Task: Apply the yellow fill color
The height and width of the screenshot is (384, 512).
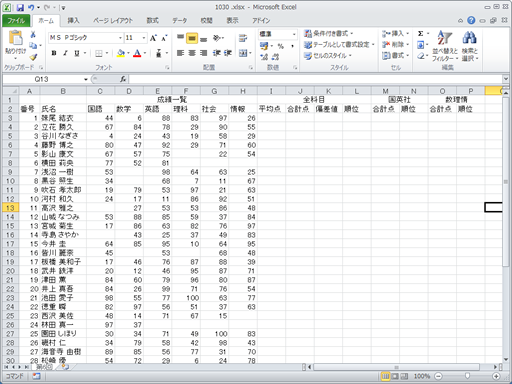Action: click(x=121, y=53)
